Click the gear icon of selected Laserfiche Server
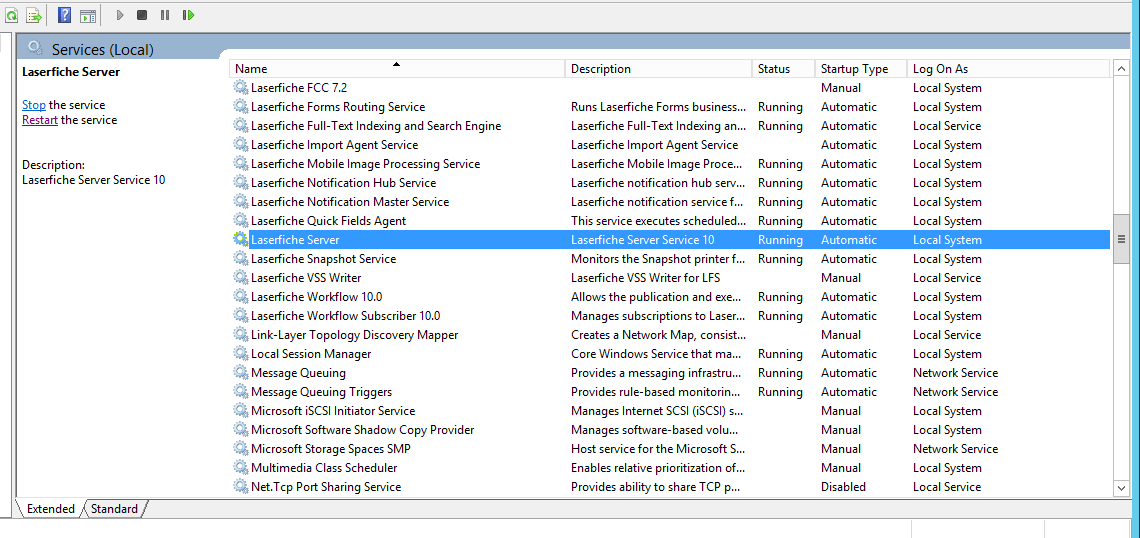Viewport: 1140px width, 538px height. 240,239
